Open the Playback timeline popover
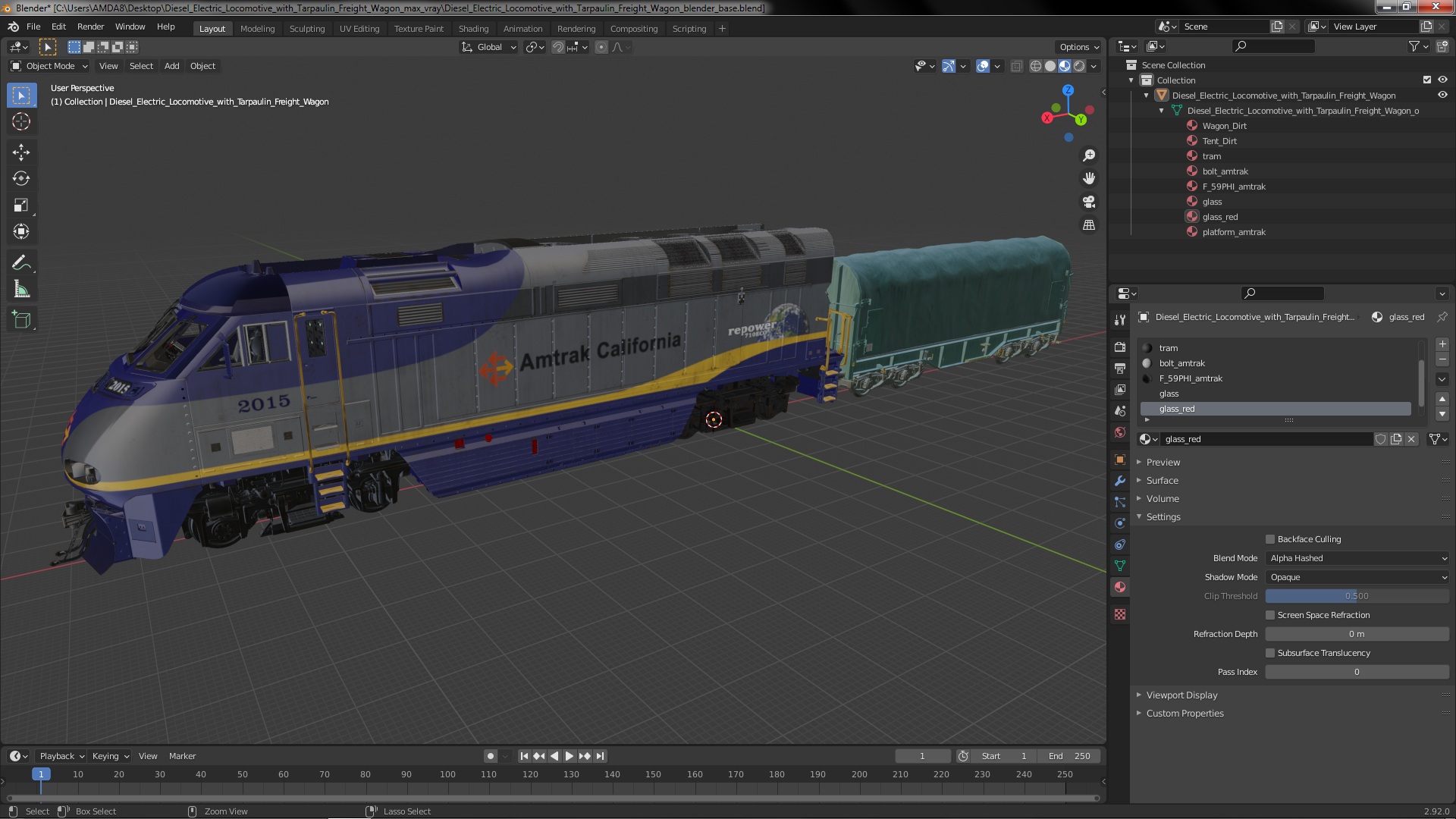Viewport: 1456px width, 819px height. click(61, 756)
